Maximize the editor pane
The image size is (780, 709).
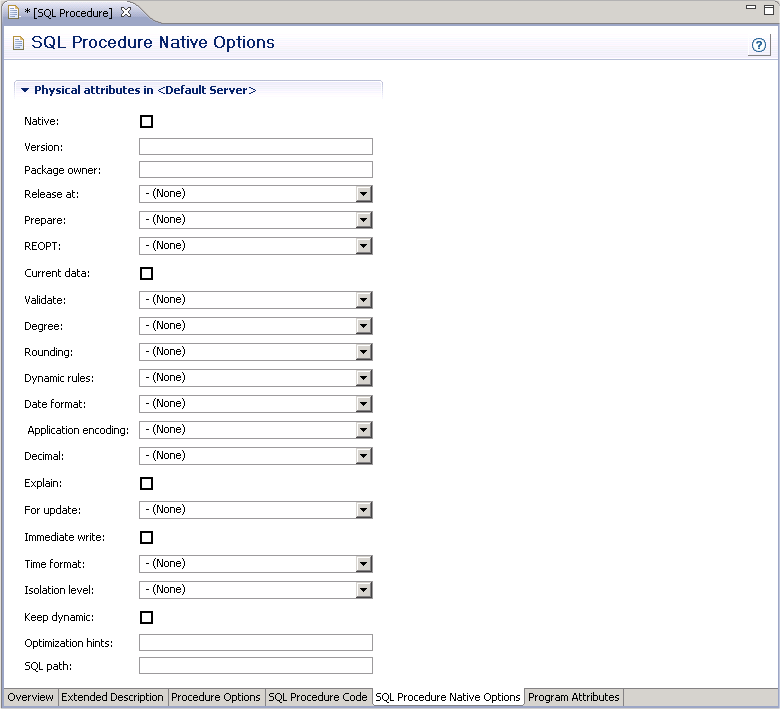click(x=769, y=8)
